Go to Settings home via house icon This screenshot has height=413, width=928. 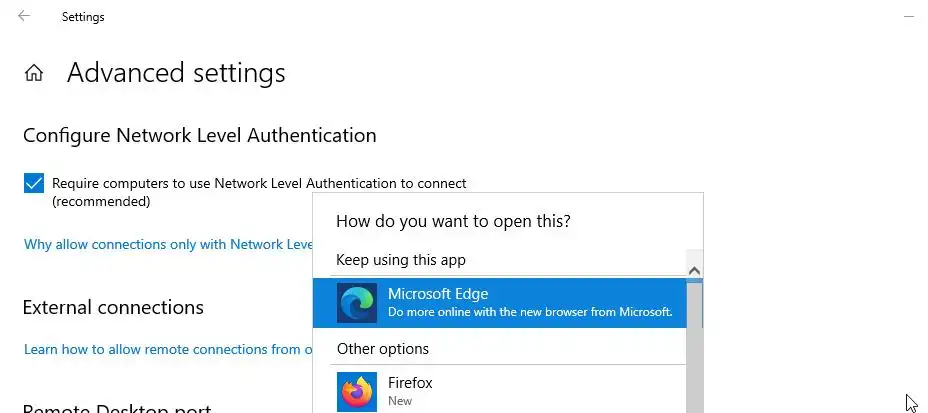coord(34,73)
